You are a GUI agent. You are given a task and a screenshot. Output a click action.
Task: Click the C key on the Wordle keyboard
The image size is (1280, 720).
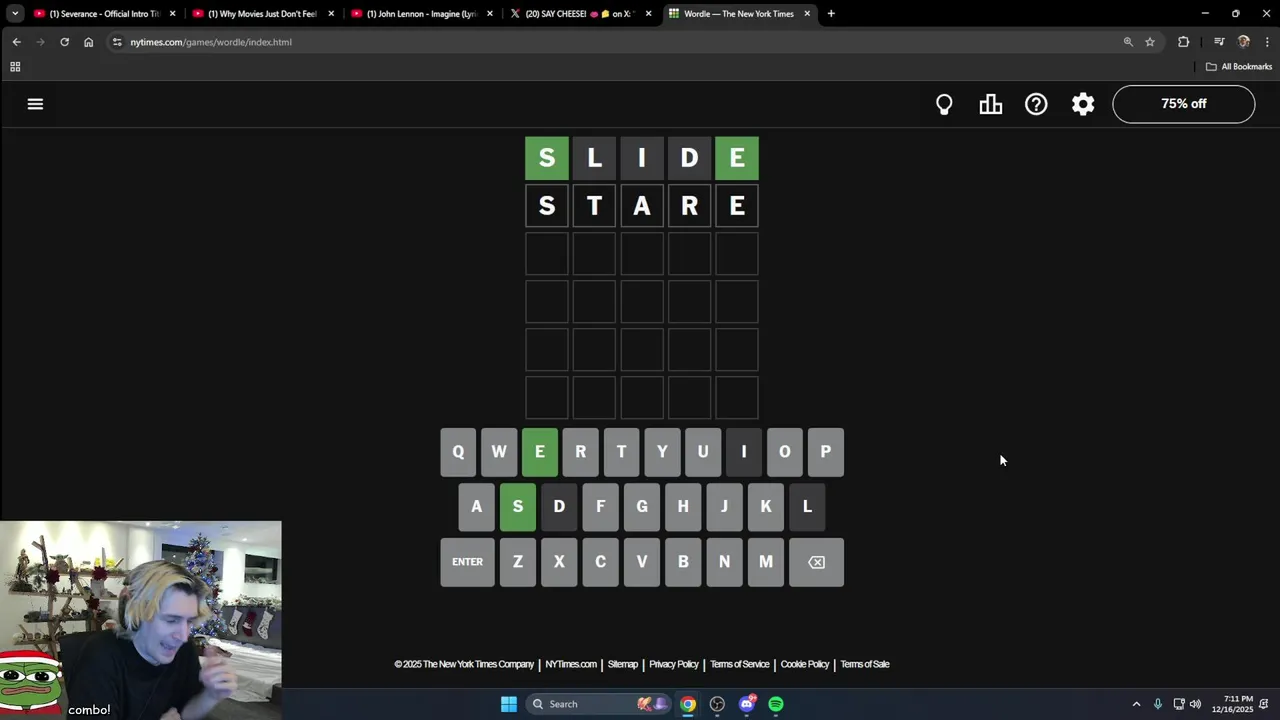[x=600, y=562]
